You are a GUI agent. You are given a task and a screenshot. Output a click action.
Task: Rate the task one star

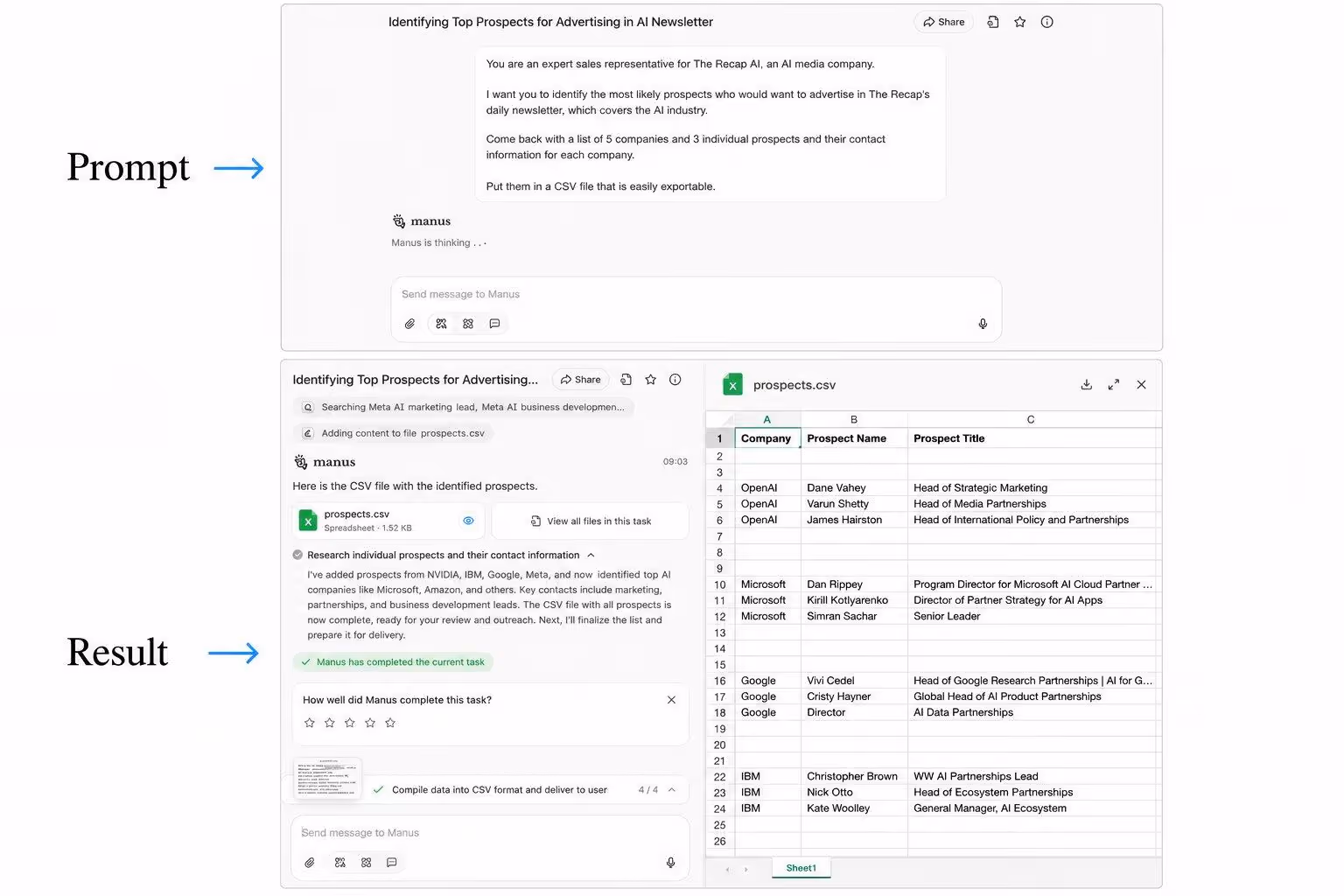pyautogui.click(x=309, y=723)
